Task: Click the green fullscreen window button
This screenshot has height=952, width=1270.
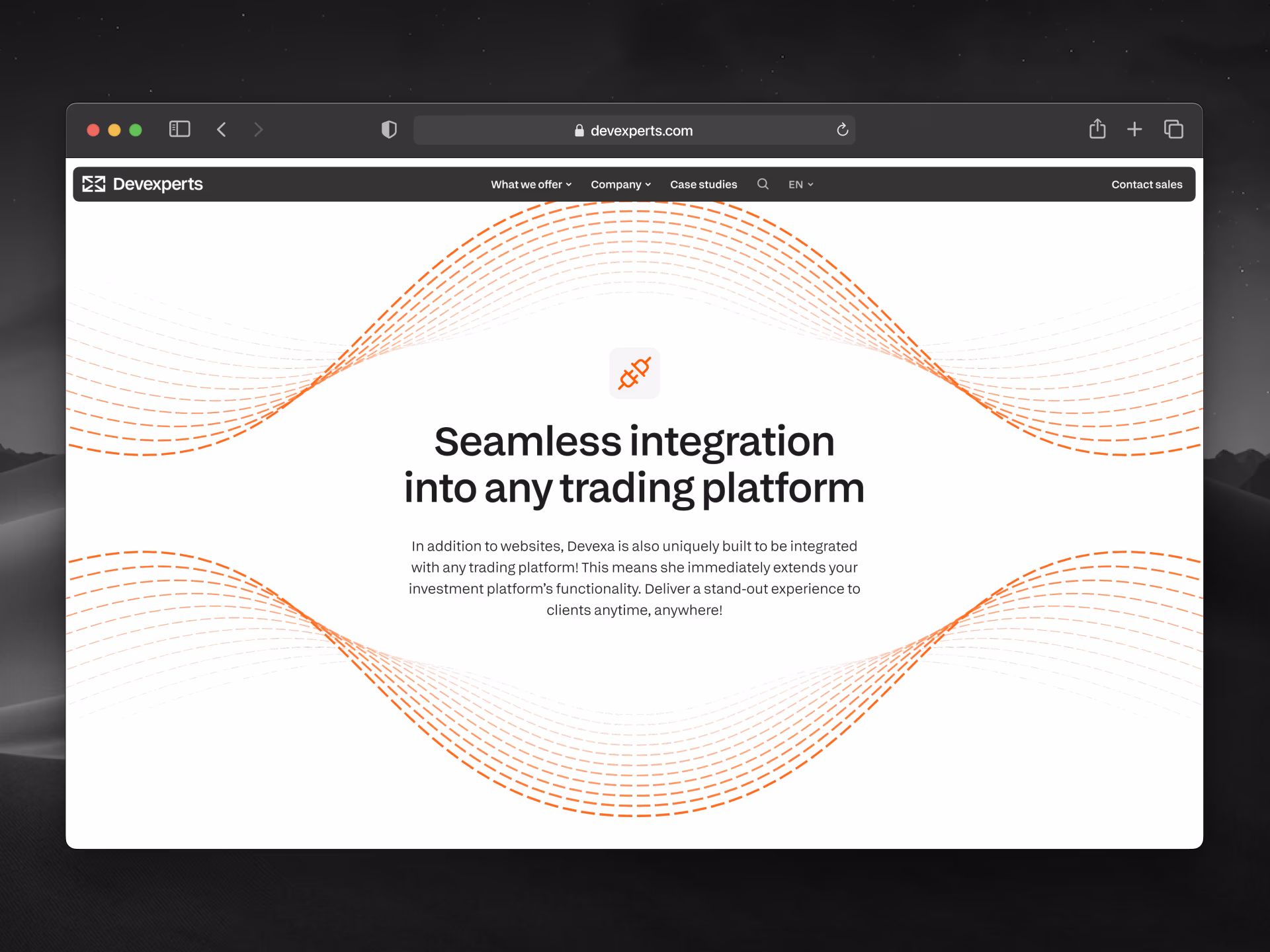Action: pos(136,130)
